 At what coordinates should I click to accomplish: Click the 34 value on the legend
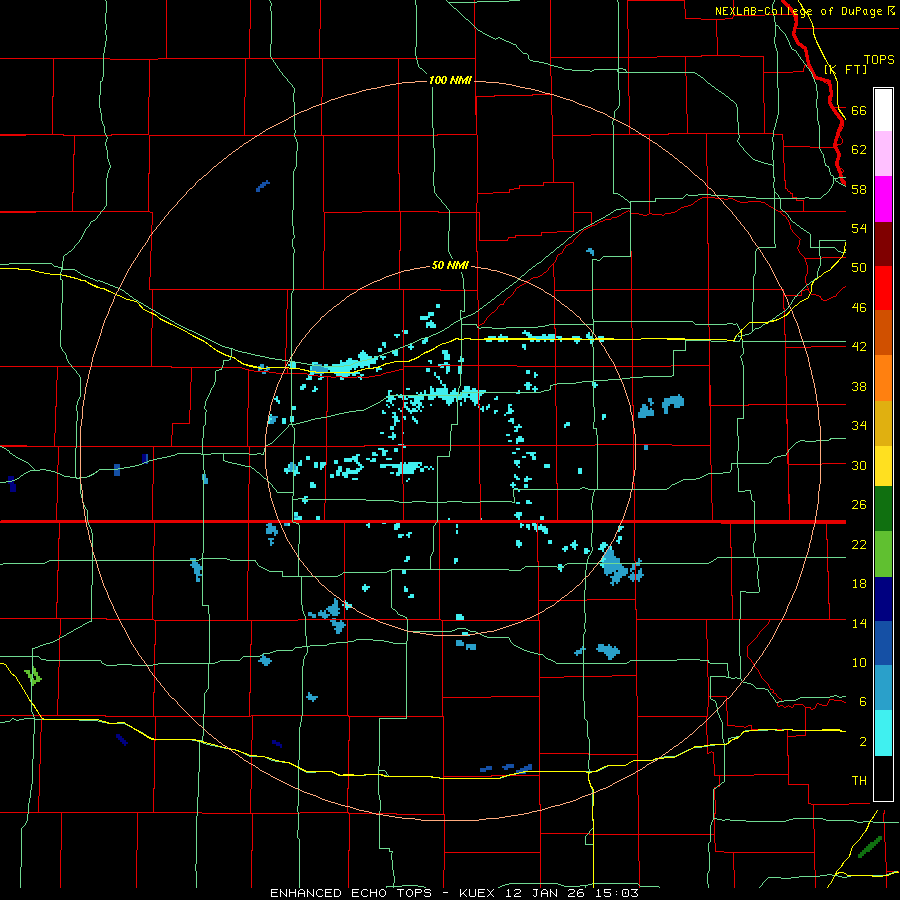pyautogui.click(x=859, y=426)
